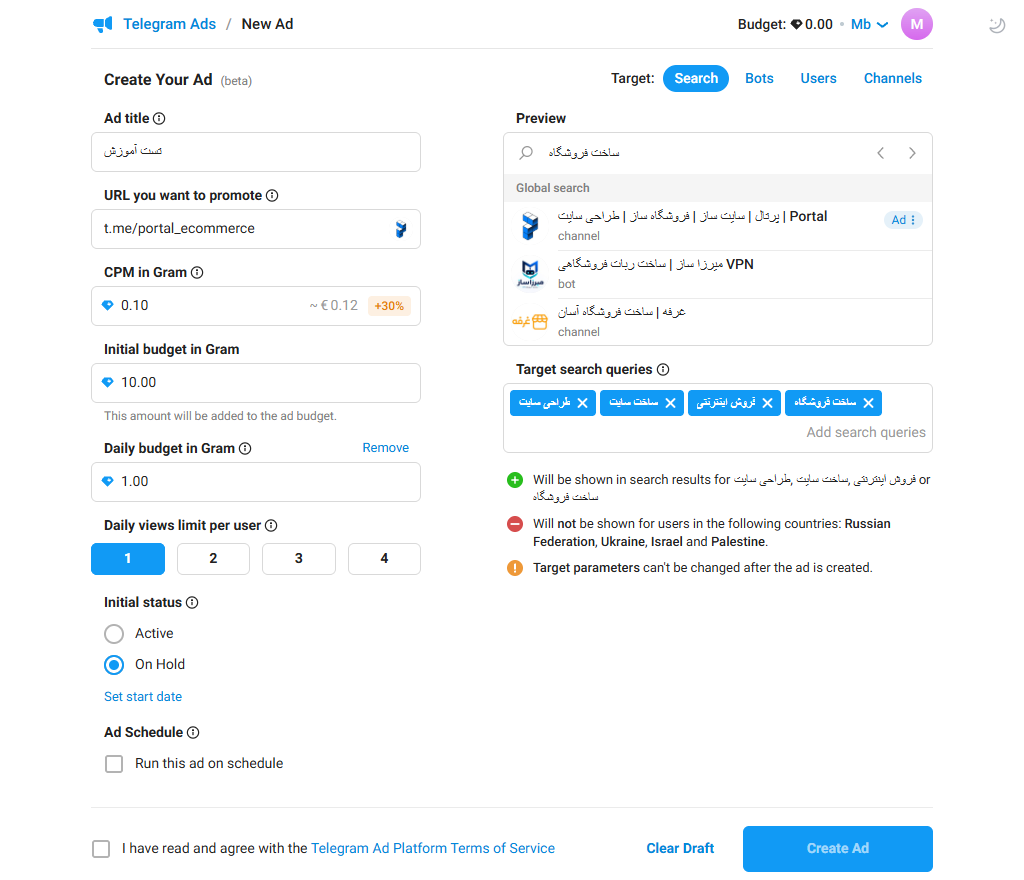The height and width of the screenshot is (880, 1024).
Task: Click the +30% CPM suggestion badge
Action: 389,306
